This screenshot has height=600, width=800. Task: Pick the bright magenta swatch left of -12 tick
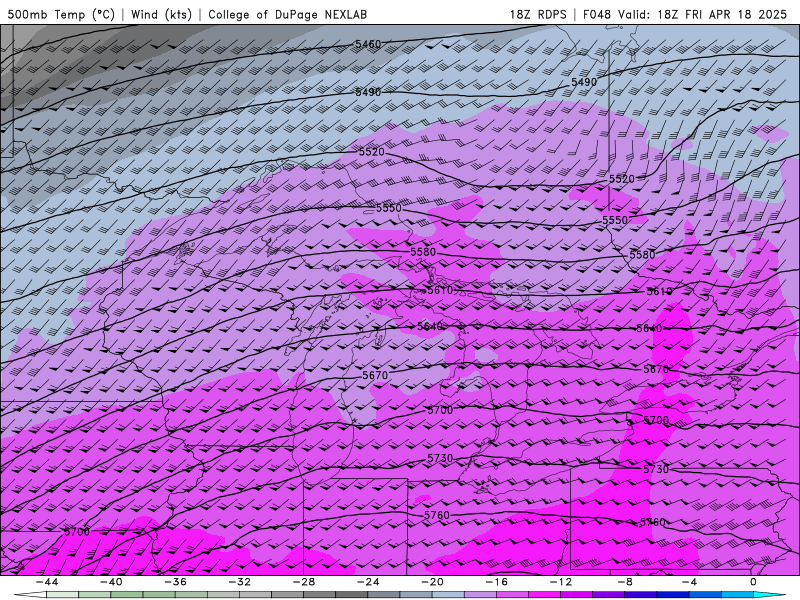(x=544, y=595)
